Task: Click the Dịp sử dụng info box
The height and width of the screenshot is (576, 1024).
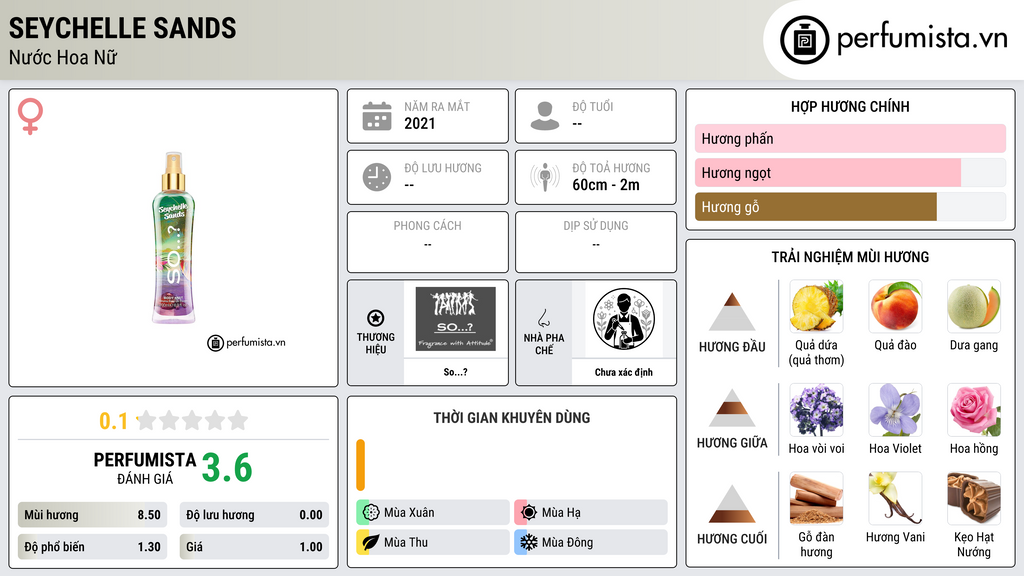Action: click(x=596, y=242)
